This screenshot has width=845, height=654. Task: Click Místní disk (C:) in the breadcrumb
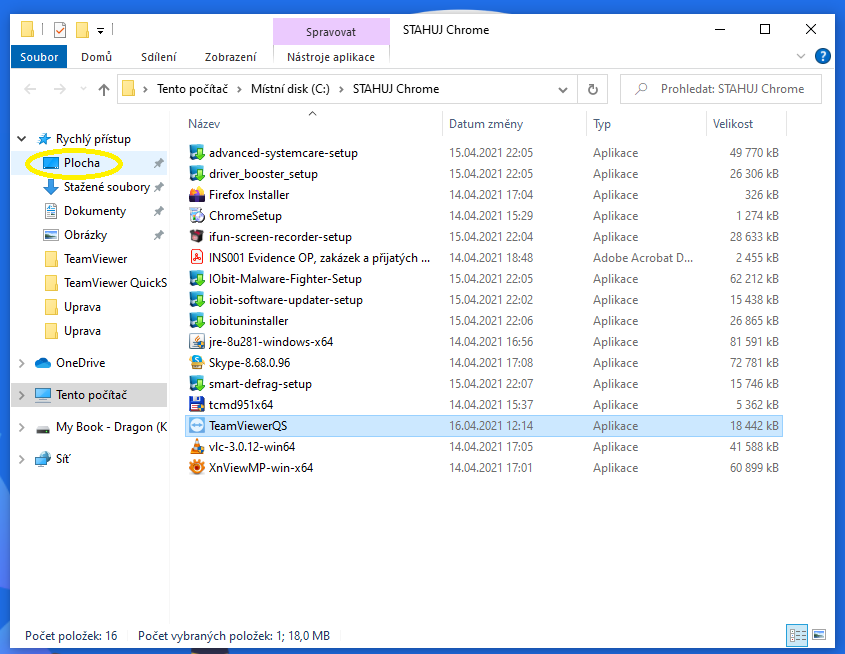(290, 89)
